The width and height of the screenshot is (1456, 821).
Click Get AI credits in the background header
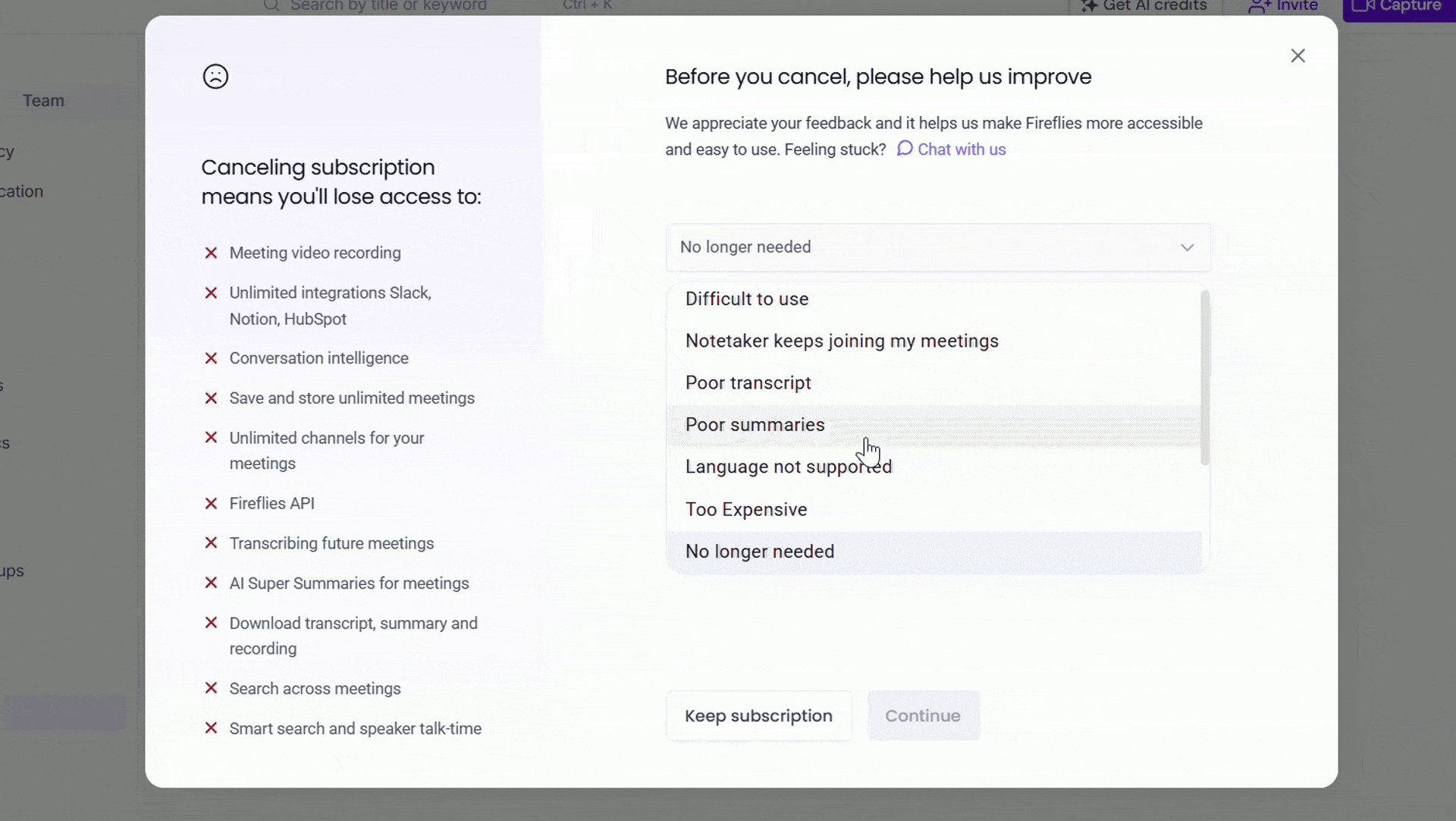pyautogui.click(x=1143, y=7)
